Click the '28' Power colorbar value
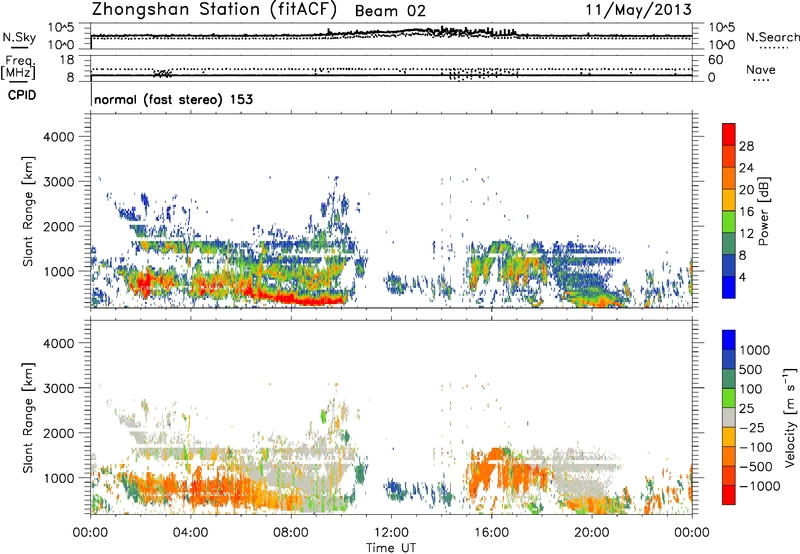Image resolution: width=800 pixels, height=554 pixels. pyautogui.click(x=746, y=146)
